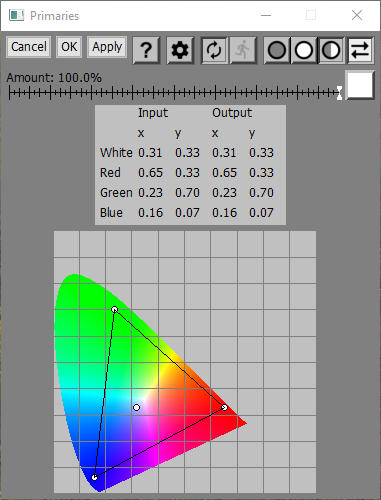Select the white circle mode
Screen dimensions: 381x500
304,50
